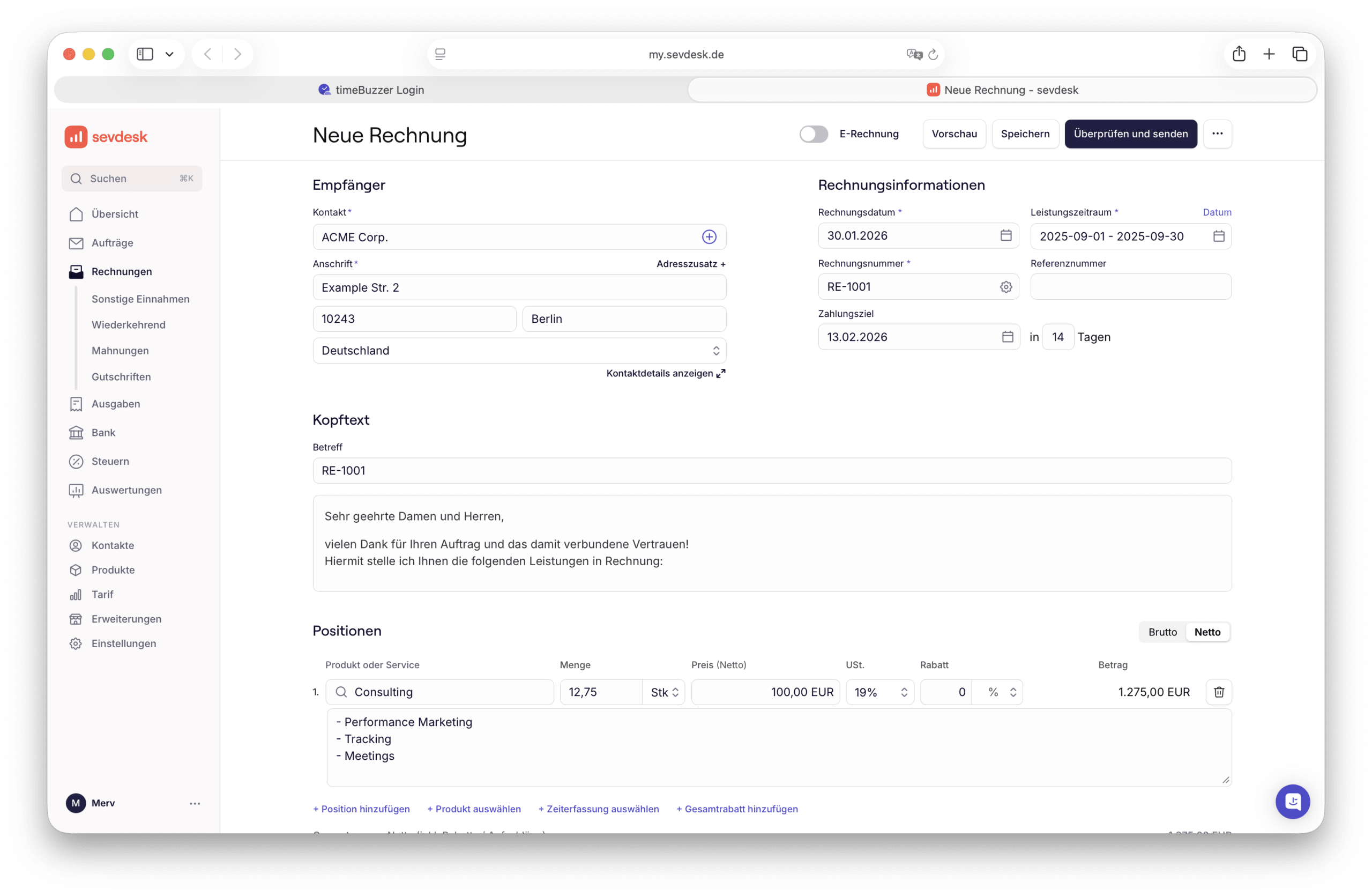Click gear icon in Rechnungsnummer field
The height and width of the screenshot is (896, 1372).
click(1005, 286)
